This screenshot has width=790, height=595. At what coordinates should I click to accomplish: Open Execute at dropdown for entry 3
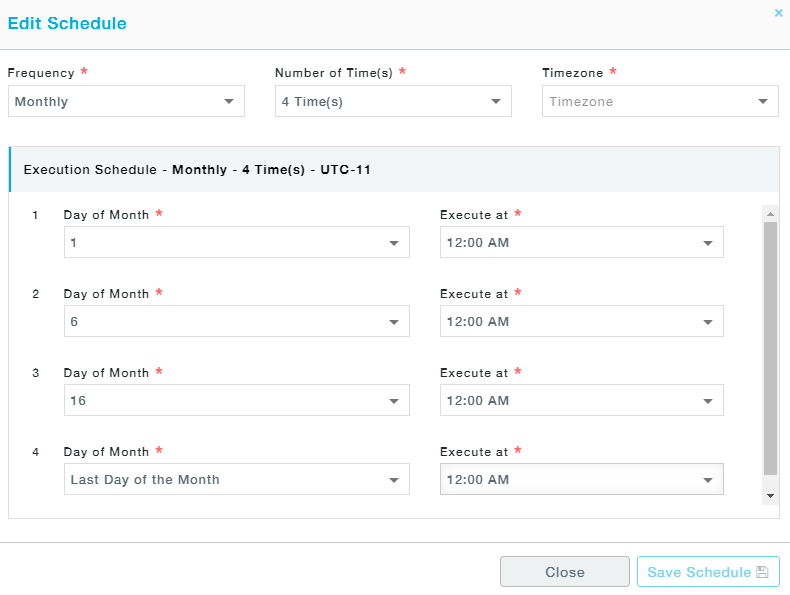[x=581, y=401]
